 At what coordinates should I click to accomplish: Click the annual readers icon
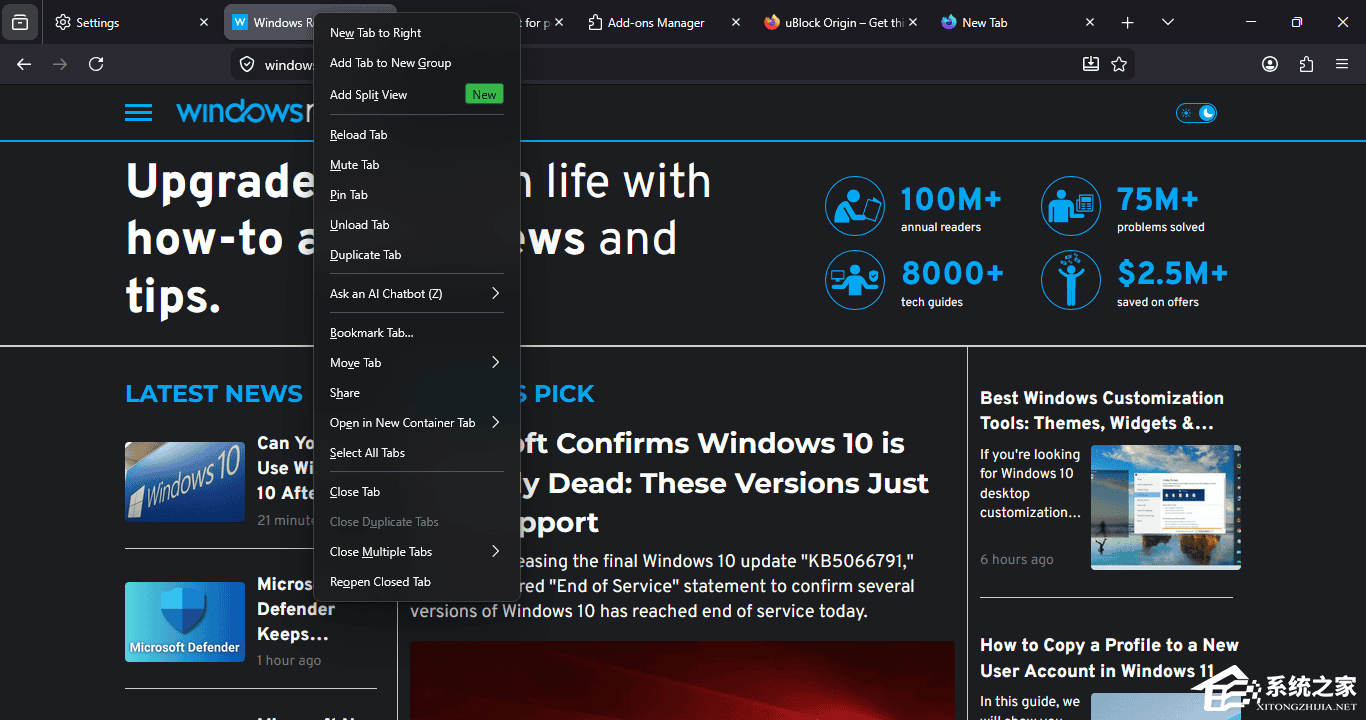(x=855, y=206)
